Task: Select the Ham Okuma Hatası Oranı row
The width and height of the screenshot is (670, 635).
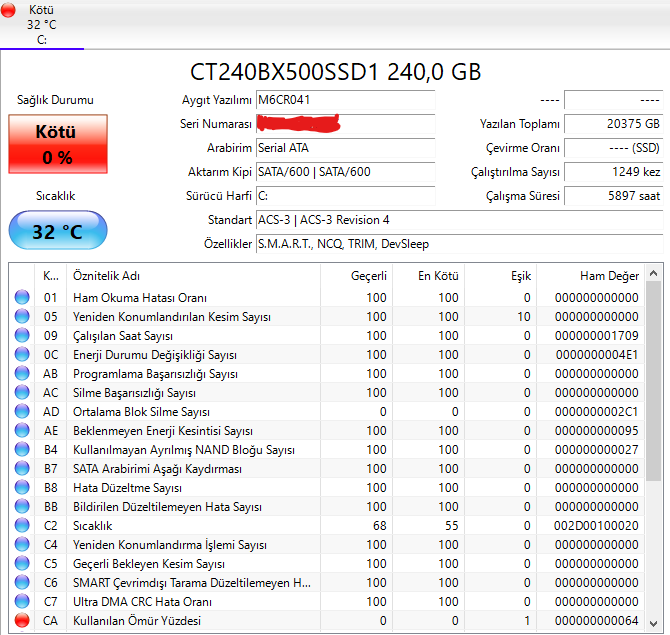Action: click(327, 297)
